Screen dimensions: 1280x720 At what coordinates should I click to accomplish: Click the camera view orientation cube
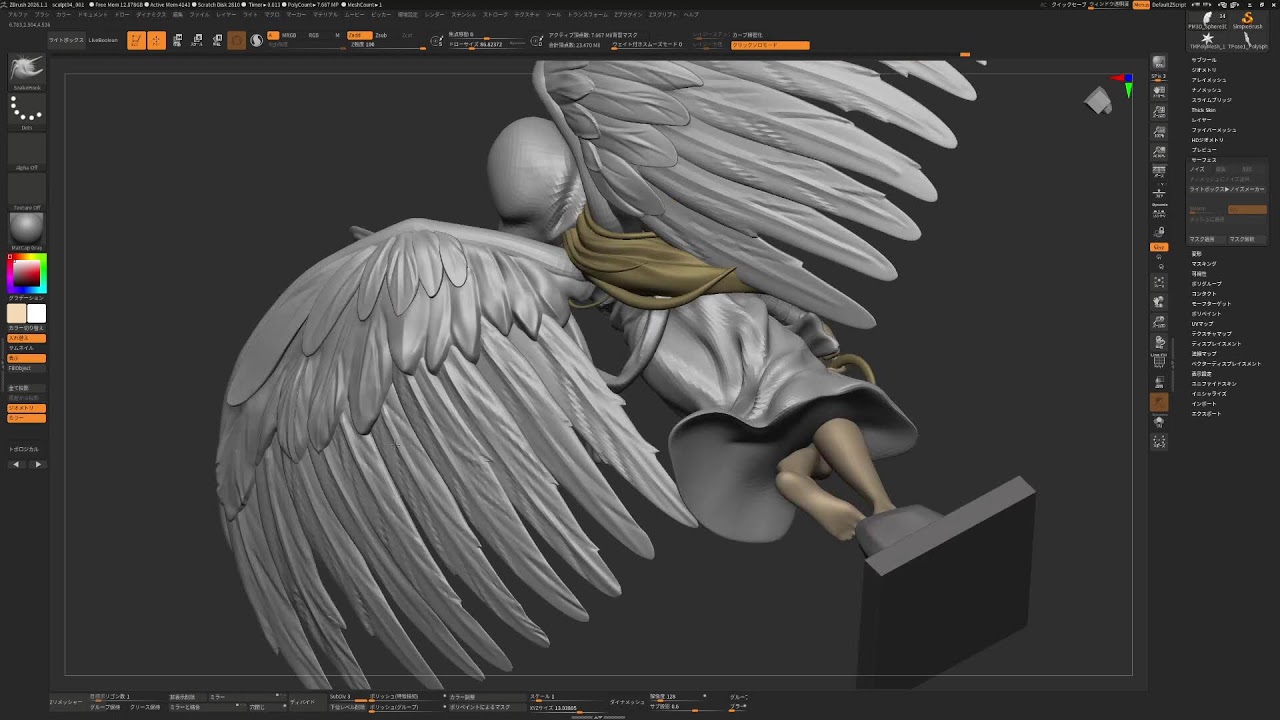[1099, 100]
